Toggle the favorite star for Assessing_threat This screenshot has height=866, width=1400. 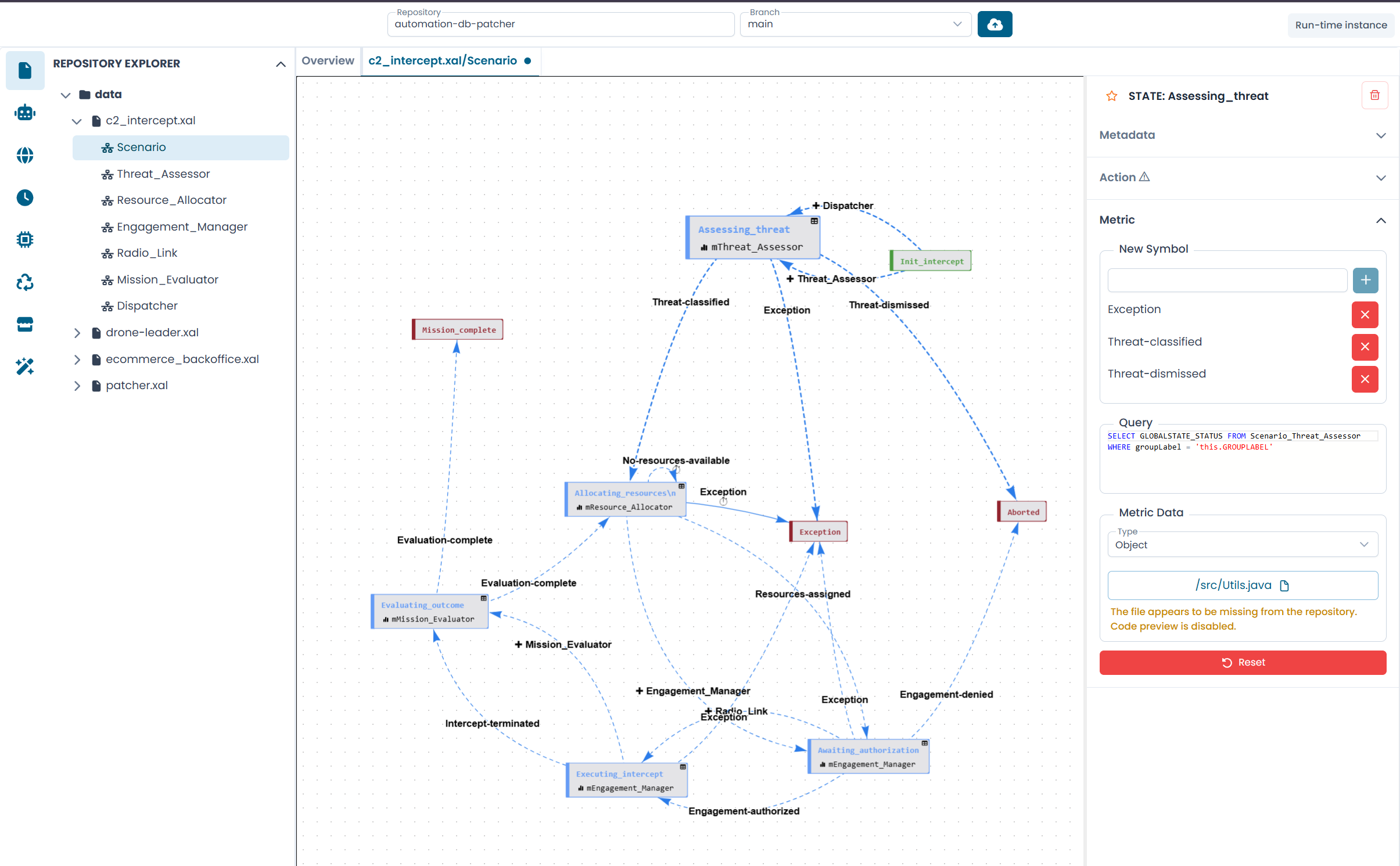click(x=1112, y=96)
